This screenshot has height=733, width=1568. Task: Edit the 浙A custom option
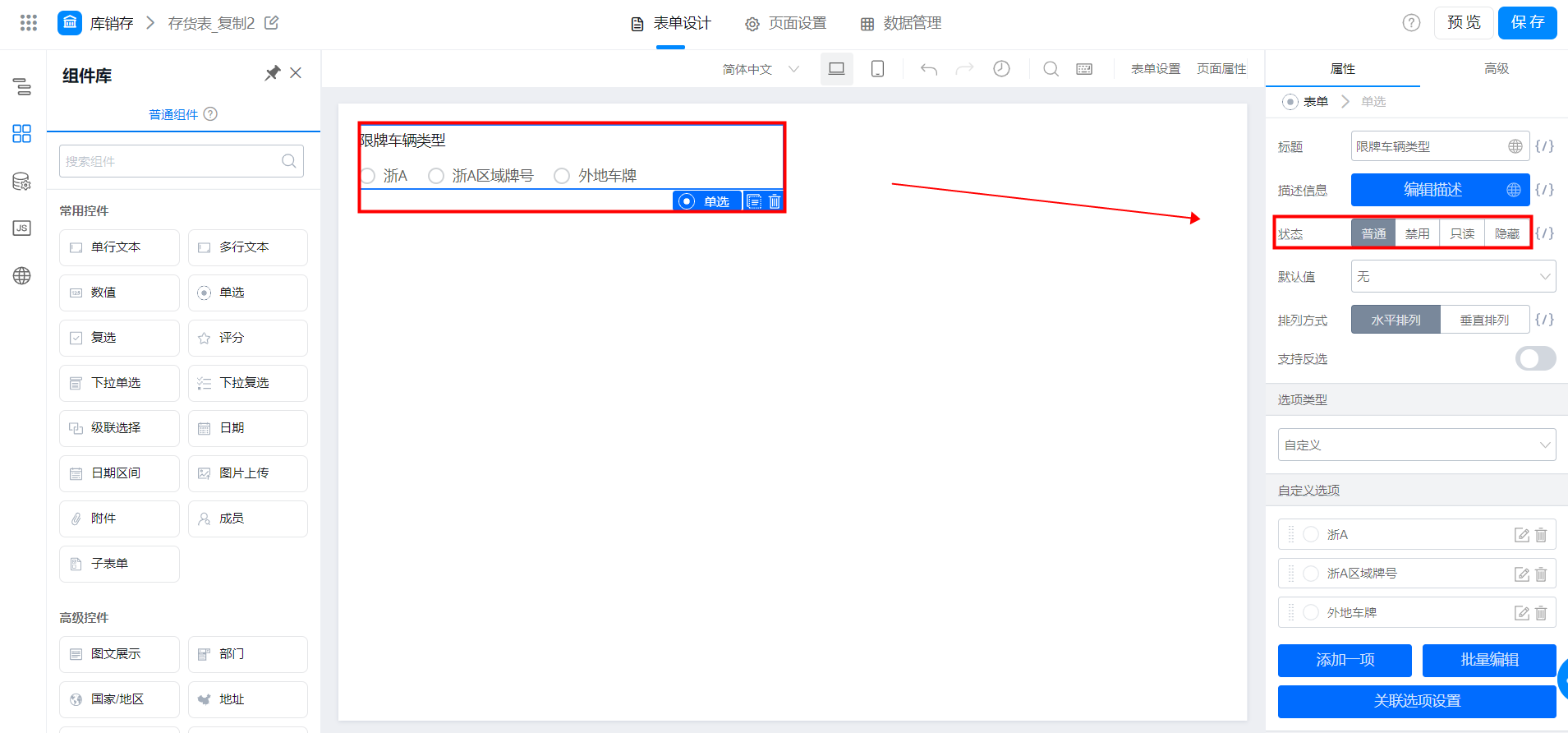tap(1522, 535)
